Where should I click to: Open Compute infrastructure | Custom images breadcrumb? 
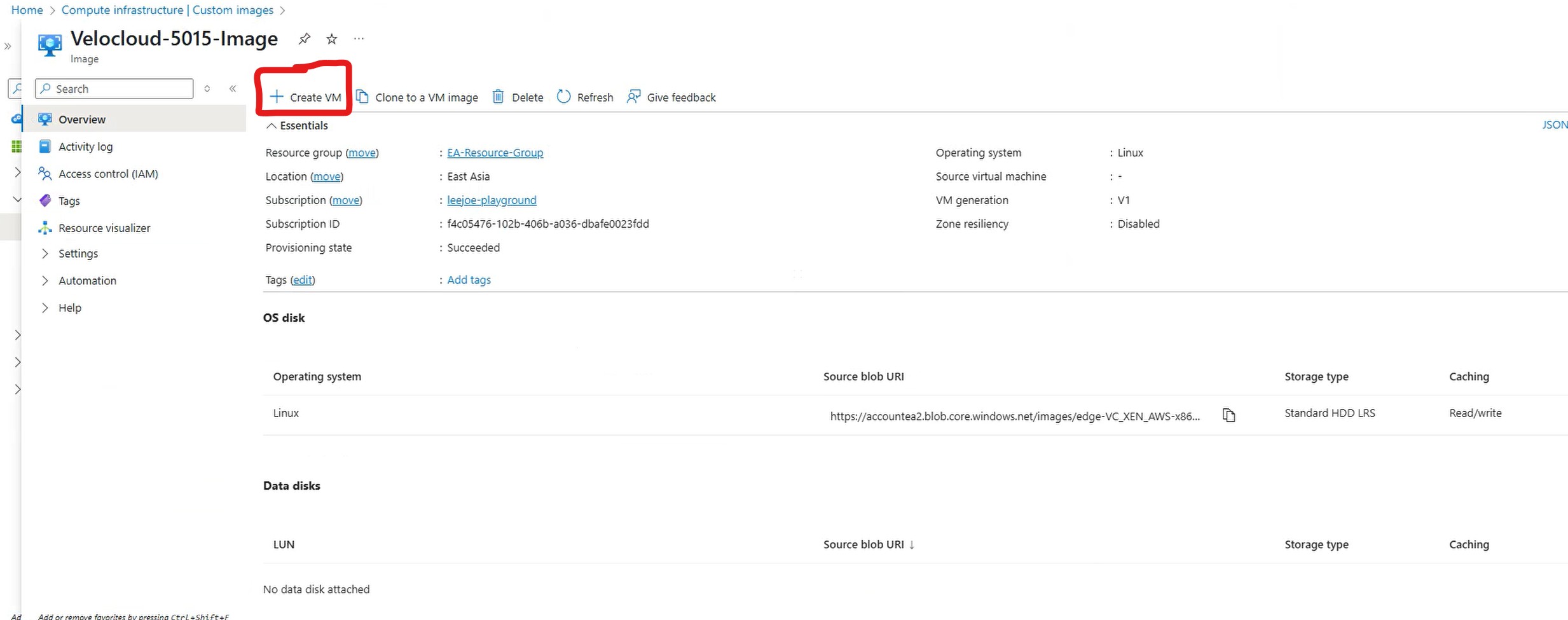167,10
